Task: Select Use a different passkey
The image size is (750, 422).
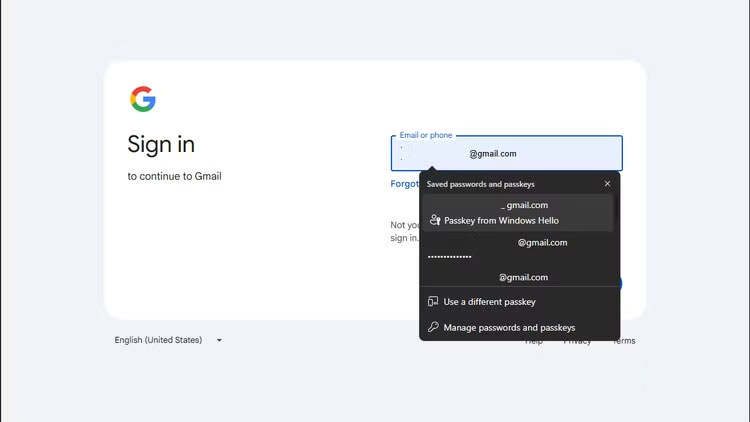Action: click(x=519, y=302)
